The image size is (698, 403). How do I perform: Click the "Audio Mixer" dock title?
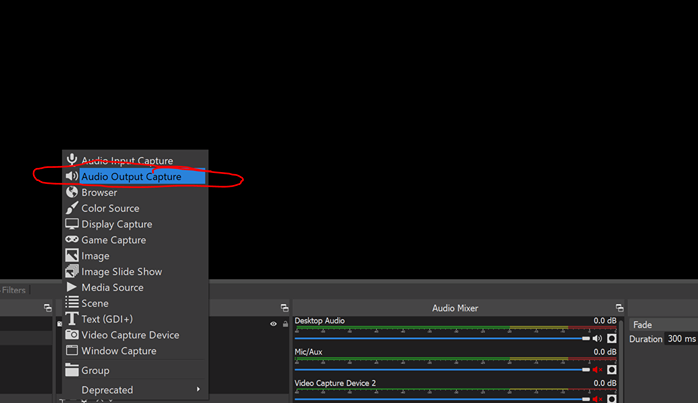[455, 308]
